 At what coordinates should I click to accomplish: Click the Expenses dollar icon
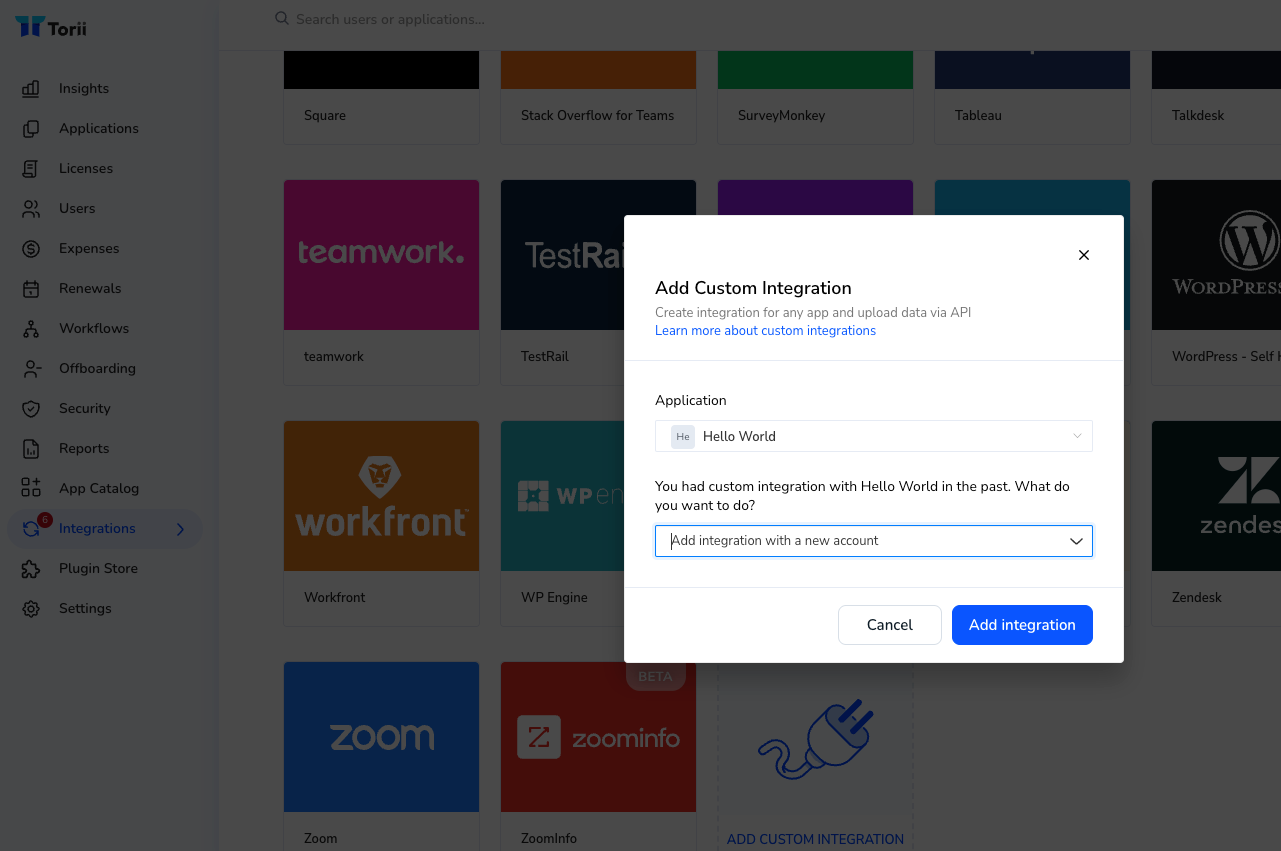(x=31, y=248)
